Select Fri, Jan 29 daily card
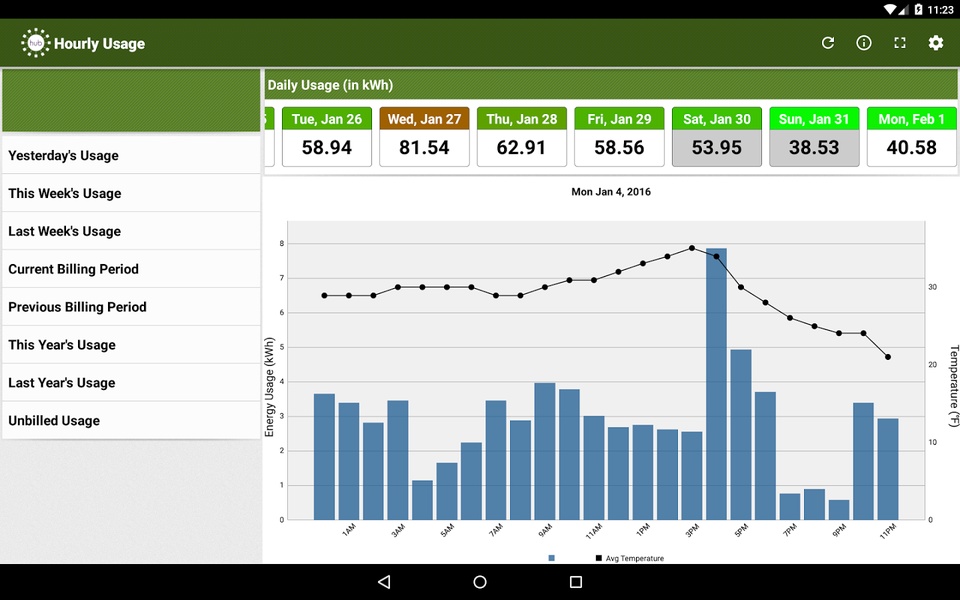The width and height of the screenshot is (960, 600). [x=619, y=137]
